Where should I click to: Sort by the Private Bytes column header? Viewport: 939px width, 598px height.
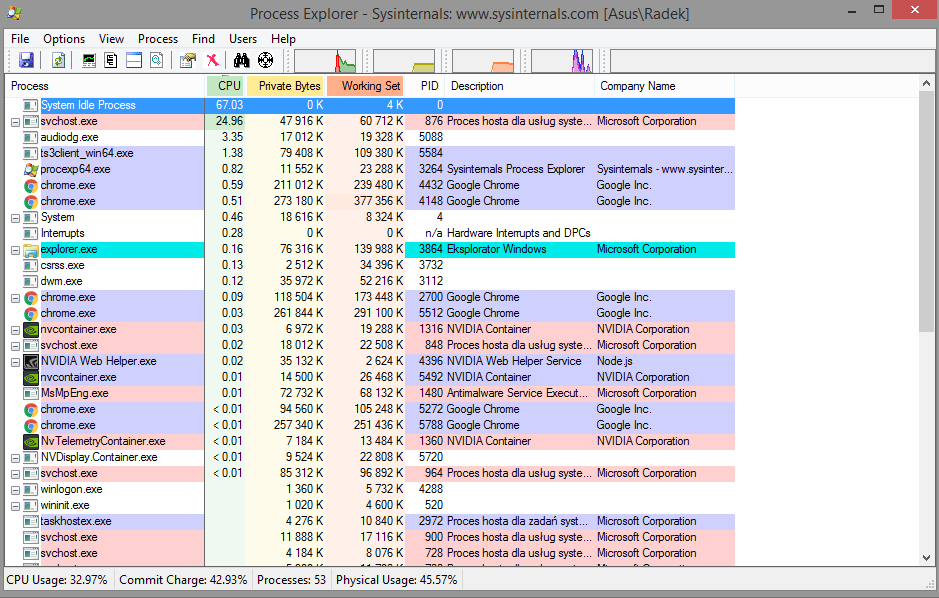285,86
